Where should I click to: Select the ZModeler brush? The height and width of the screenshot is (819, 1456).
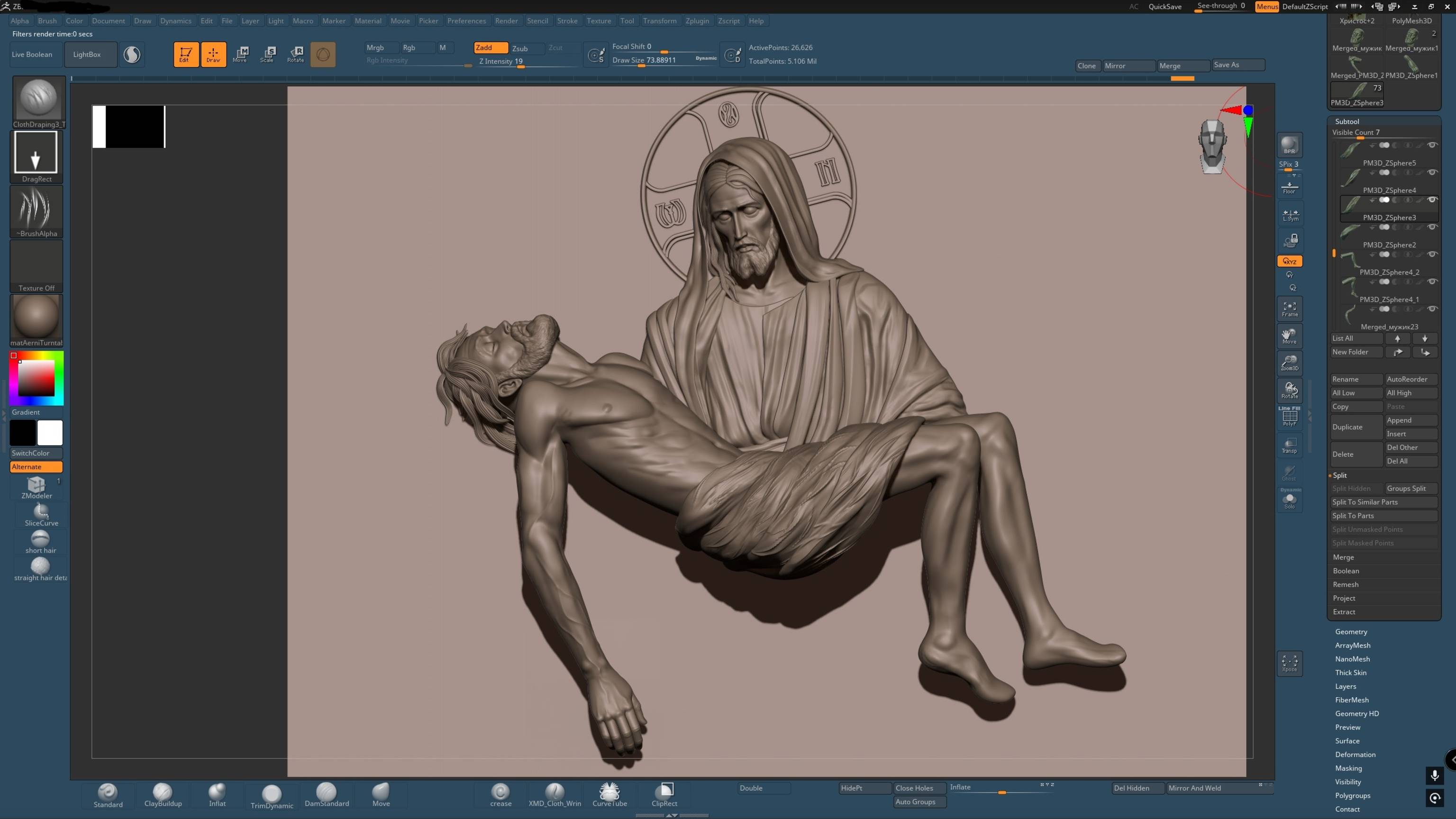[x=37, y=487]
